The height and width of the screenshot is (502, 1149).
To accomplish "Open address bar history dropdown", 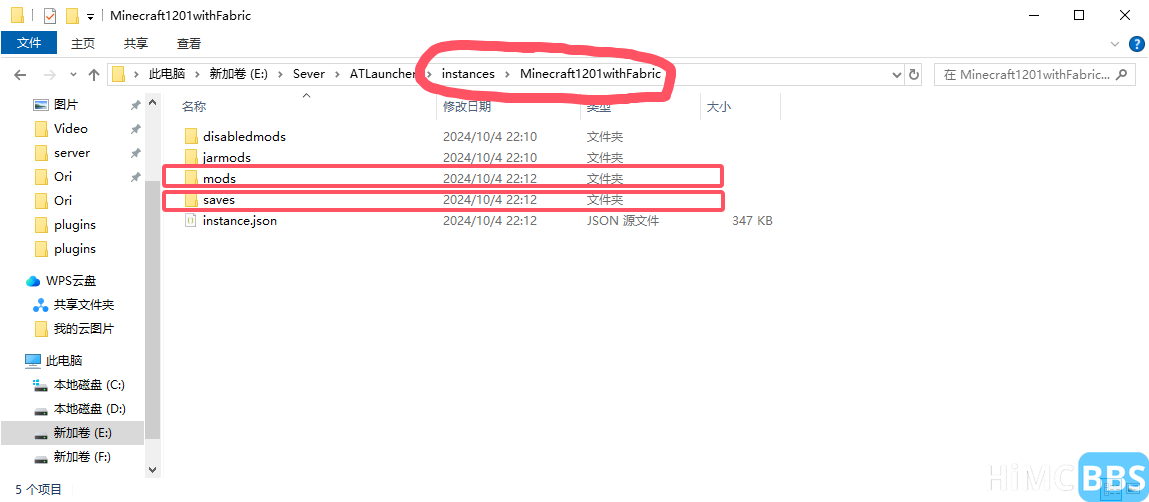I will (x=894, y=75).
